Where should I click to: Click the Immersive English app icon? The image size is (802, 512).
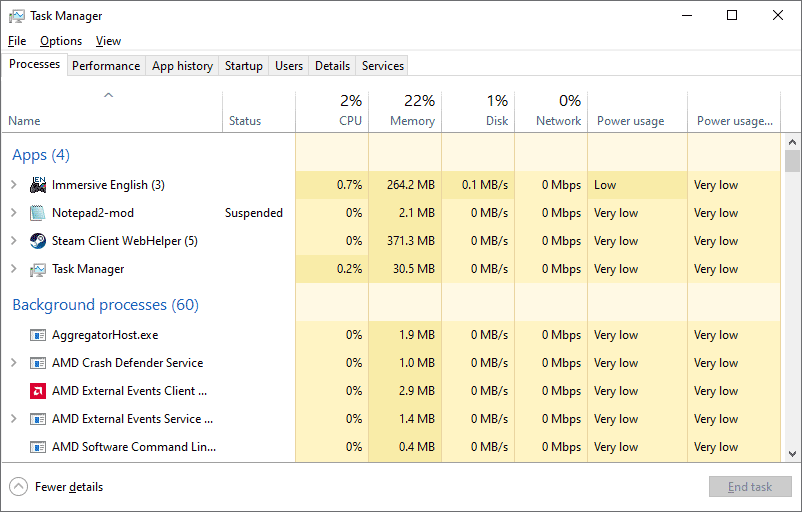pos(38,185)
